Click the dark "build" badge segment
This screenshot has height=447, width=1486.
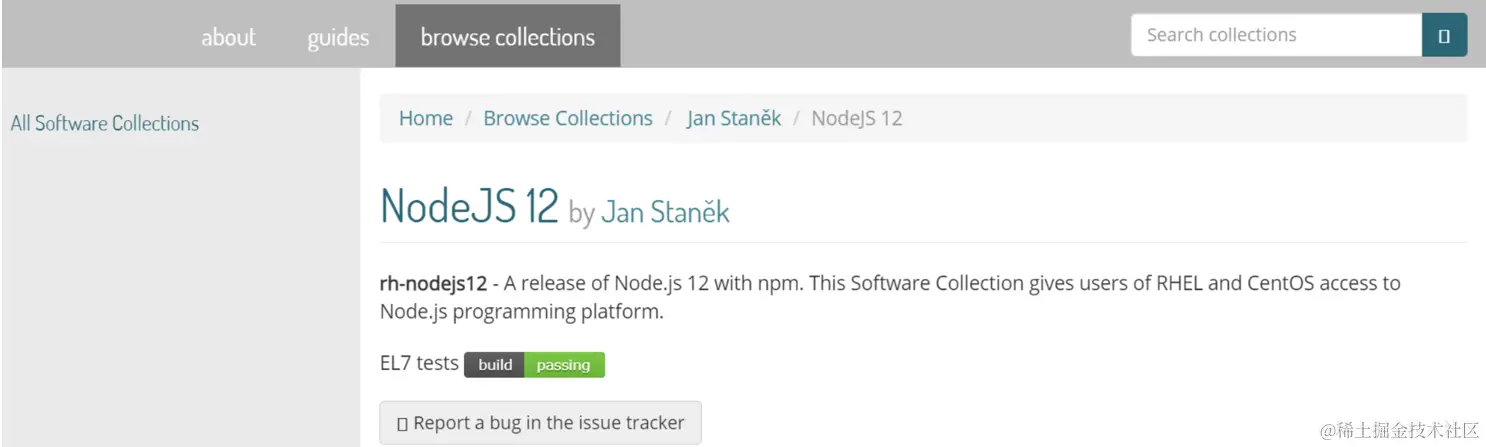[x=495, y=365]
